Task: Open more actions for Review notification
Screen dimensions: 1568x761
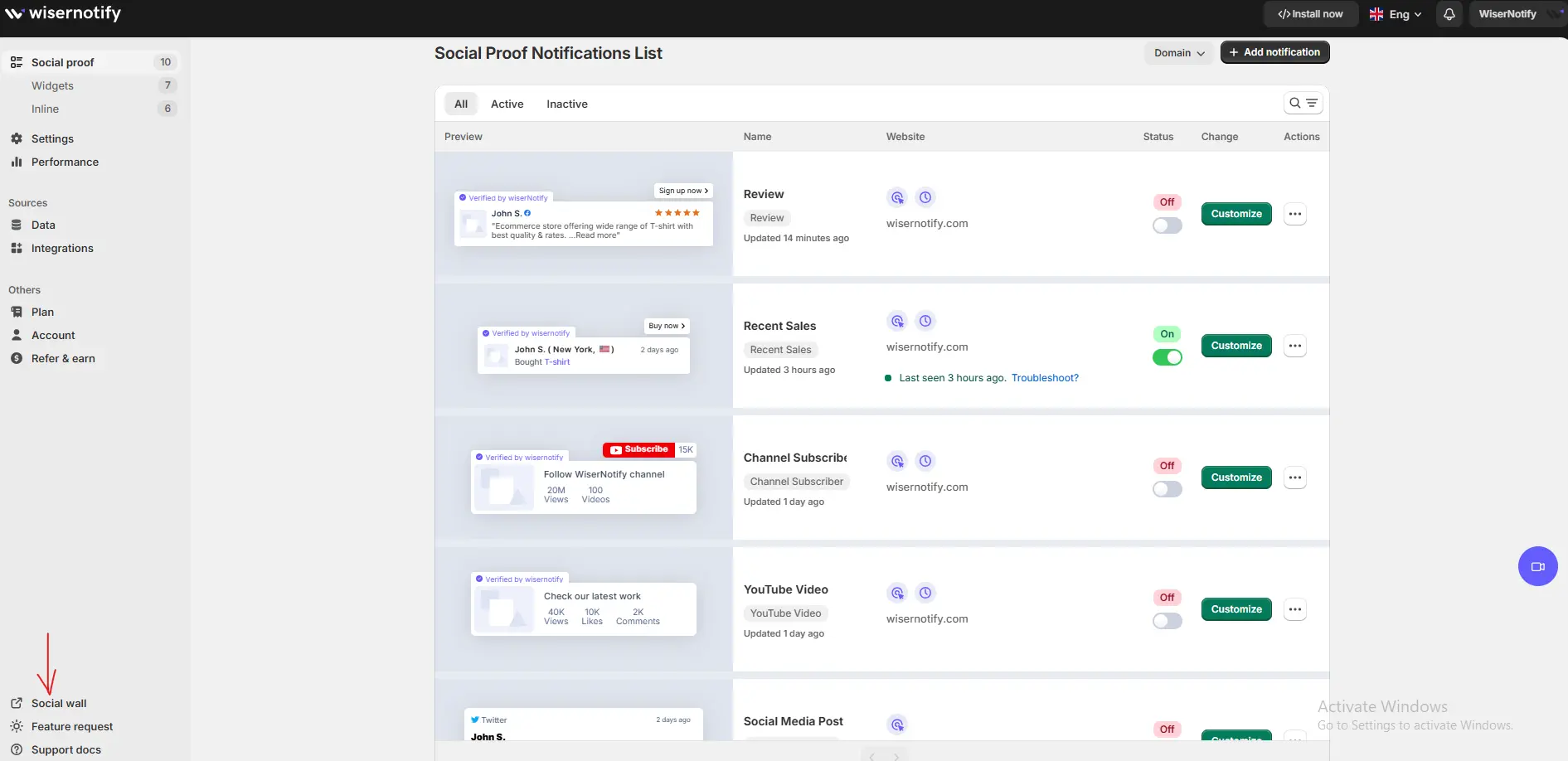Action: 1295,214
